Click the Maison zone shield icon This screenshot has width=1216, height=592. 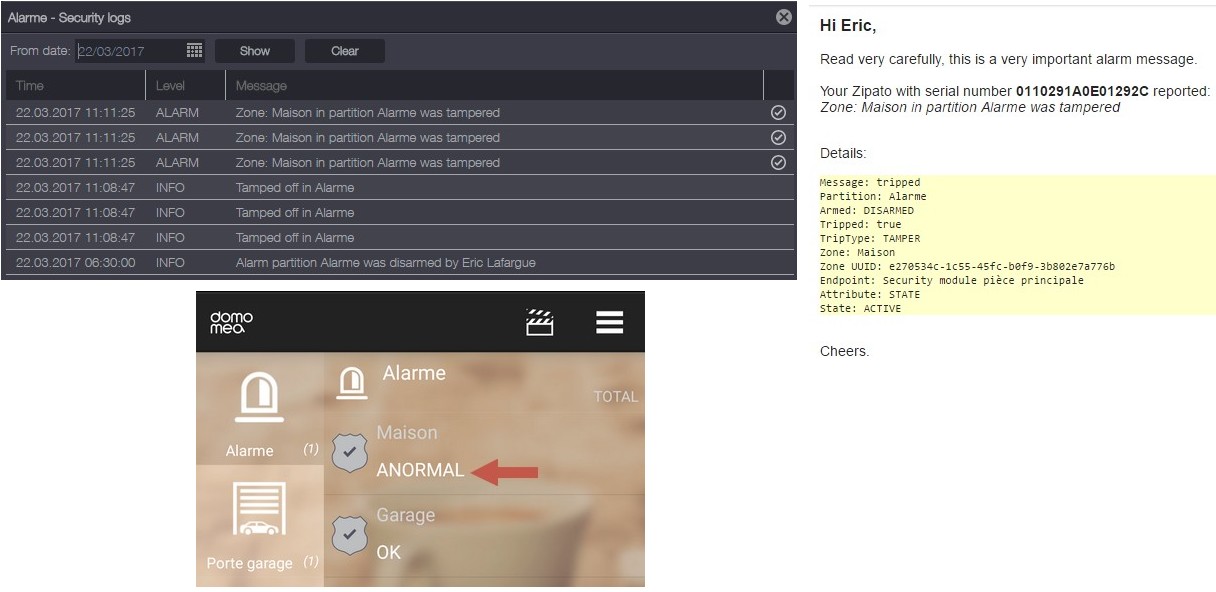pos(349,453)
